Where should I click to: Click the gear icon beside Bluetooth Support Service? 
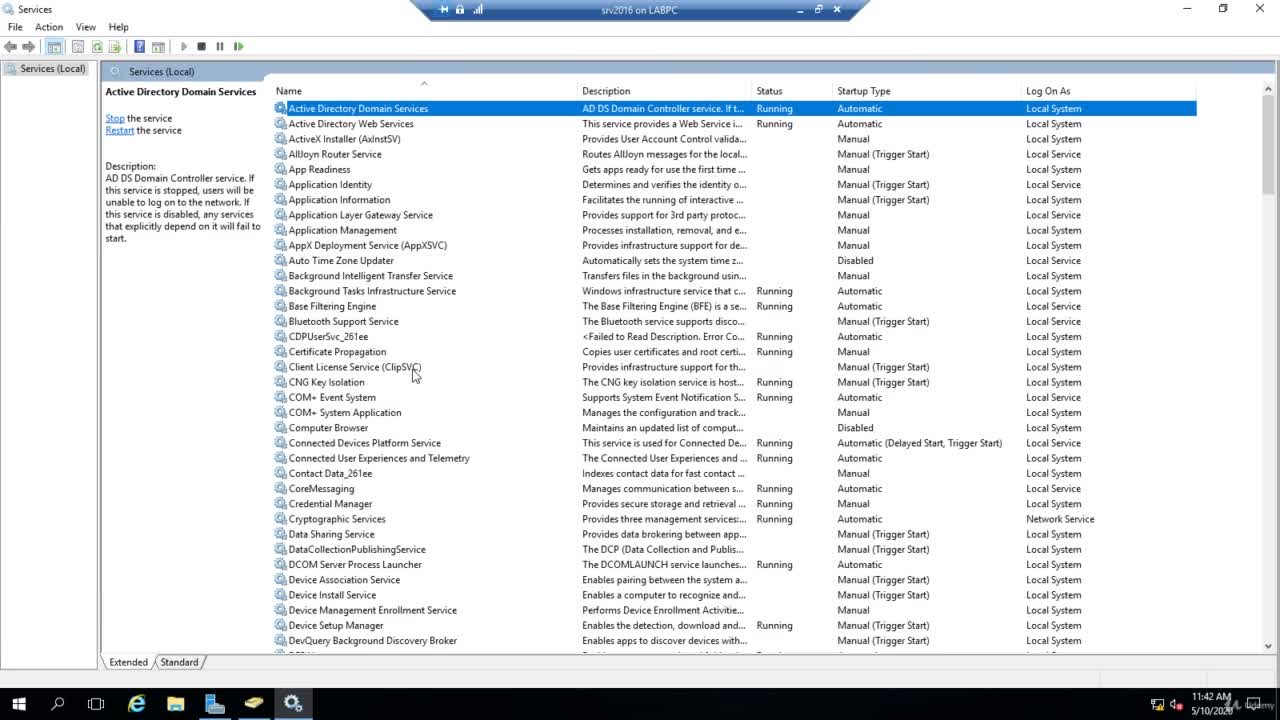click(x=281, y=321)
